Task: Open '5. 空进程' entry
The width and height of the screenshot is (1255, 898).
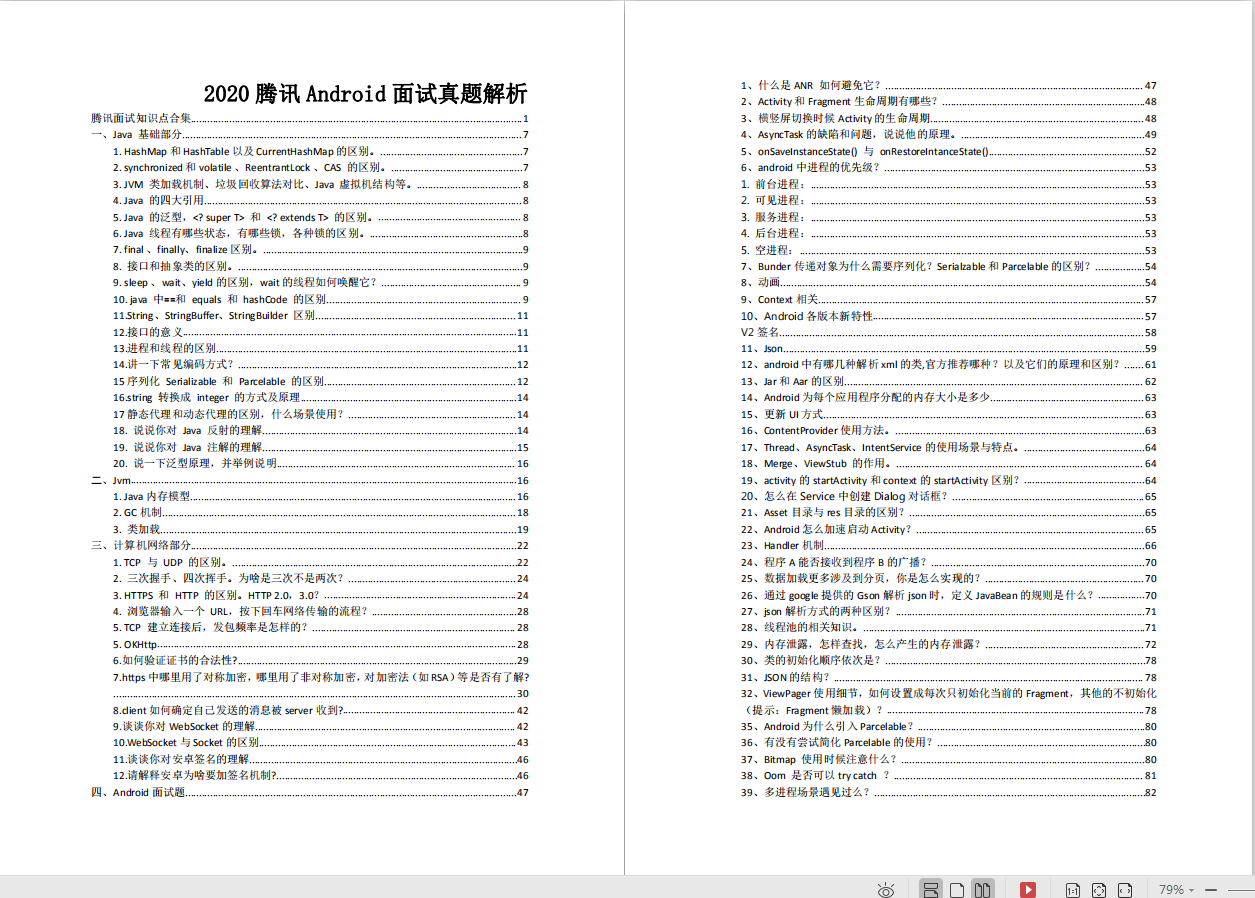Action: (x=949, y=250)
